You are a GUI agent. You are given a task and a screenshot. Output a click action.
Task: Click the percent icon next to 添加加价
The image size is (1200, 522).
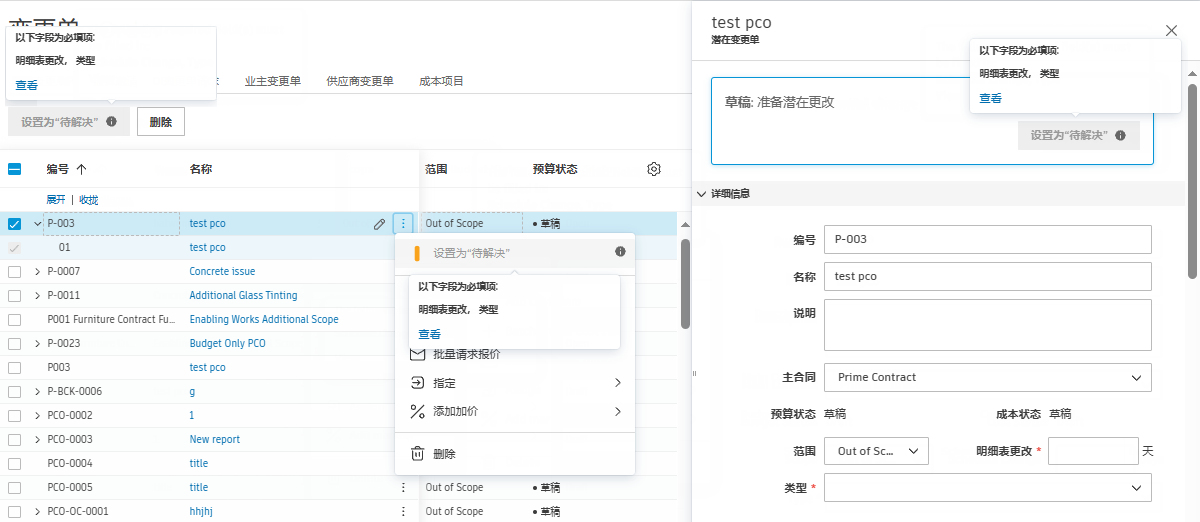tap(418, 411)
